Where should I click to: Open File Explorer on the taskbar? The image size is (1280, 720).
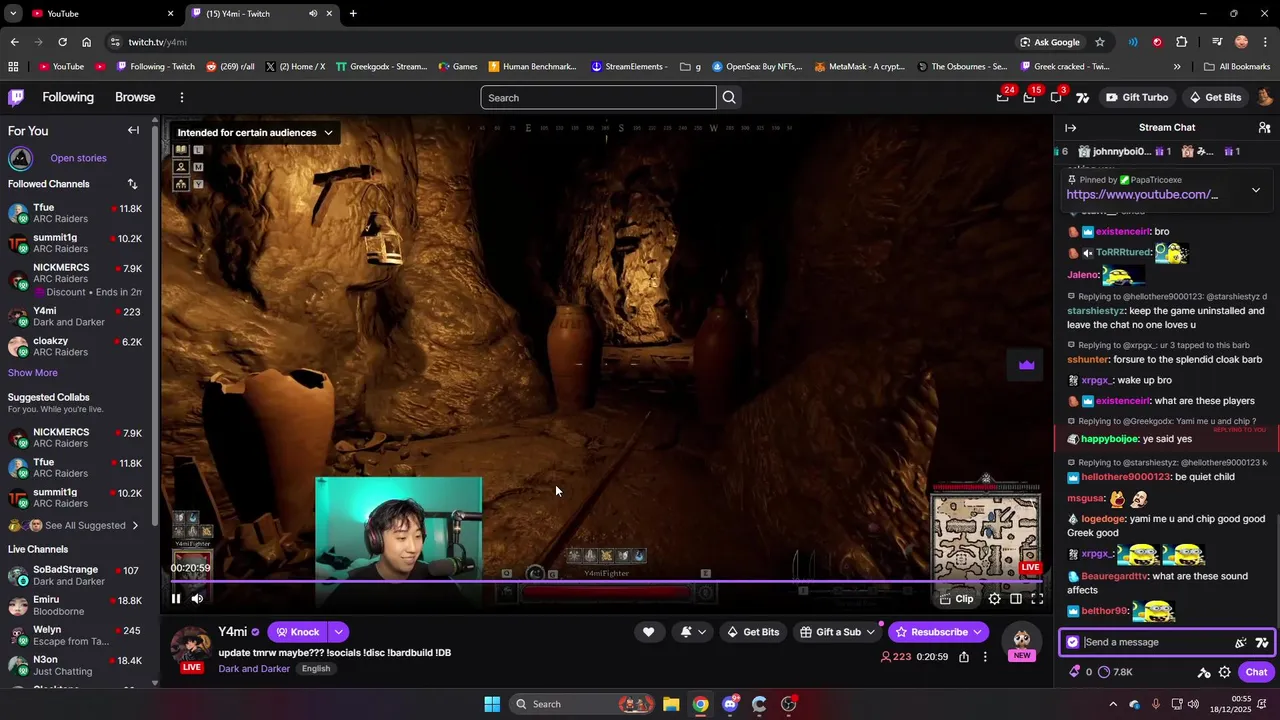(671, 704)
